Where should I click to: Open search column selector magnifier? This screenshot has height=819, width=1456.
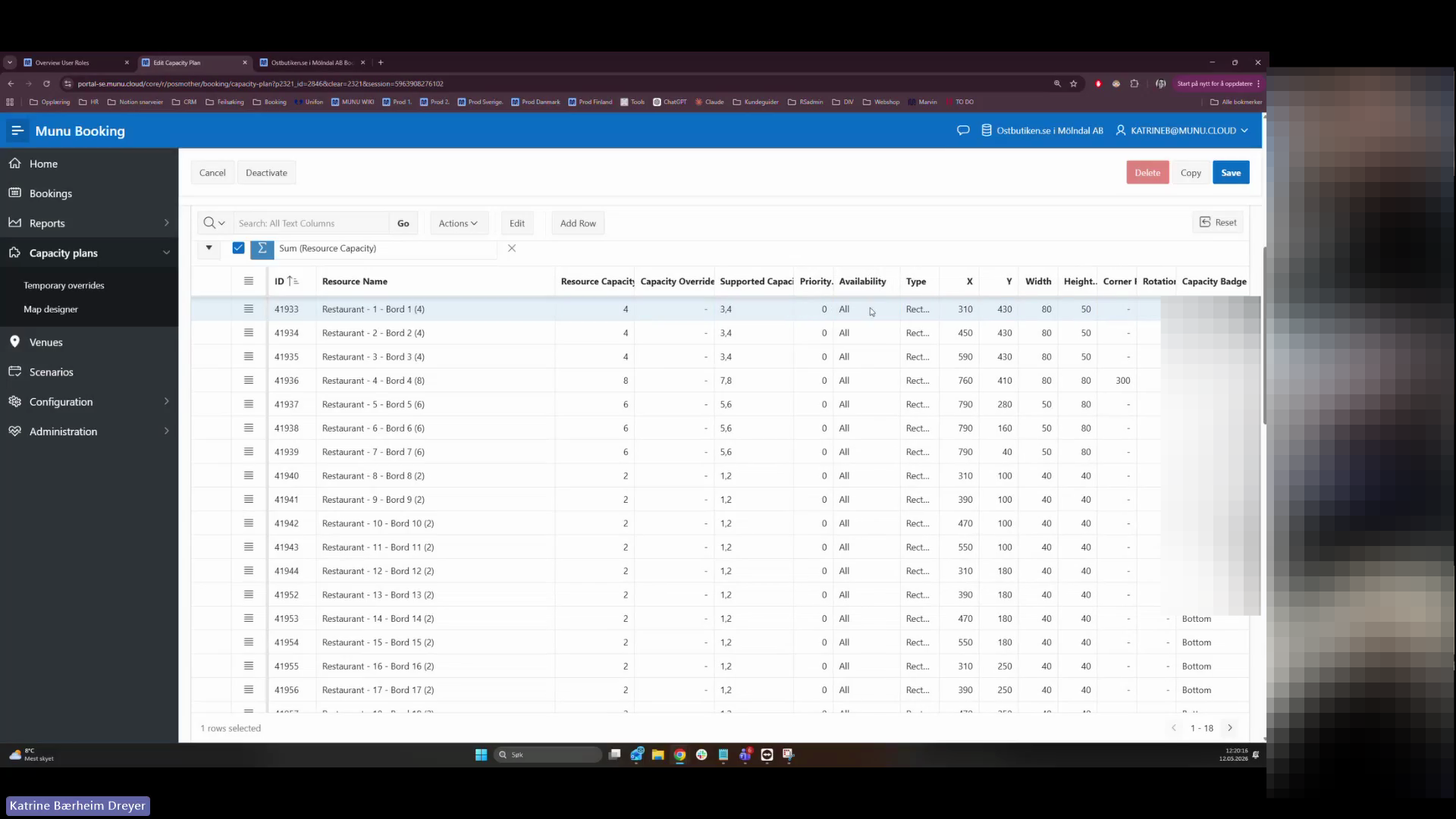(x=214, y=223)
